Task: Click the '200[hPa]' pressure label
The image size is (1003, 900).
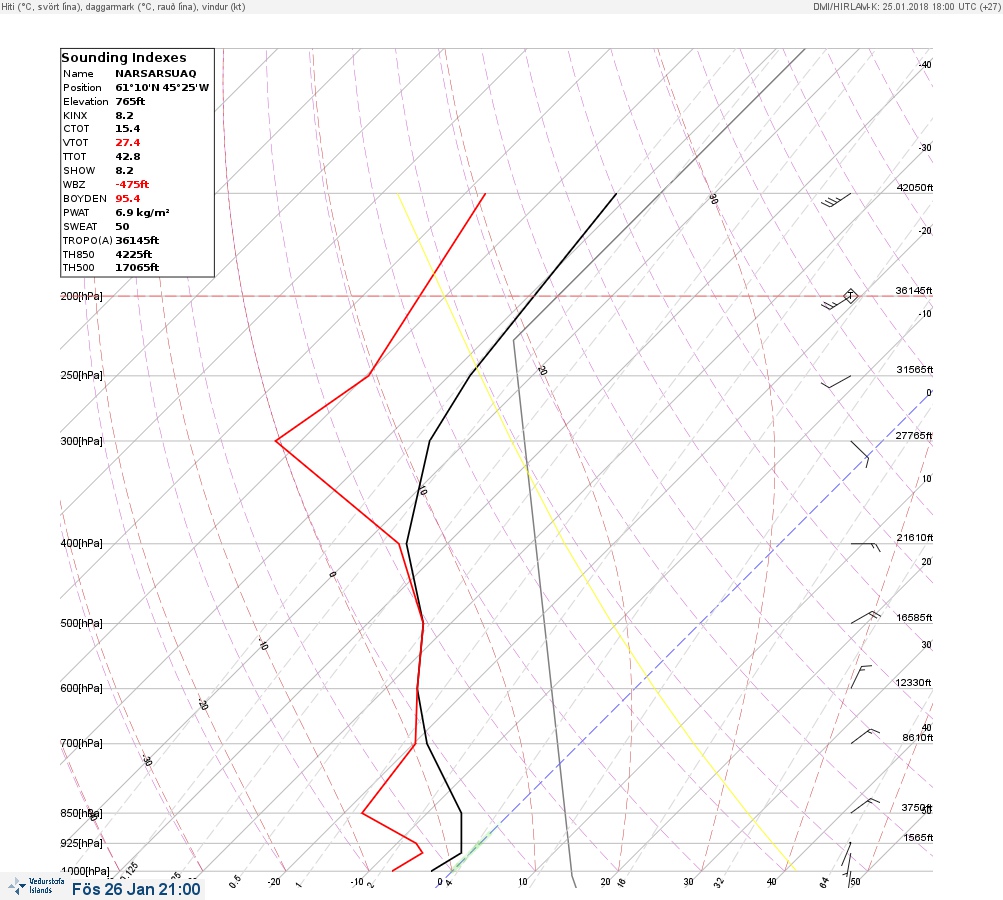Action: pyautogui.click(x=81, y=296)
